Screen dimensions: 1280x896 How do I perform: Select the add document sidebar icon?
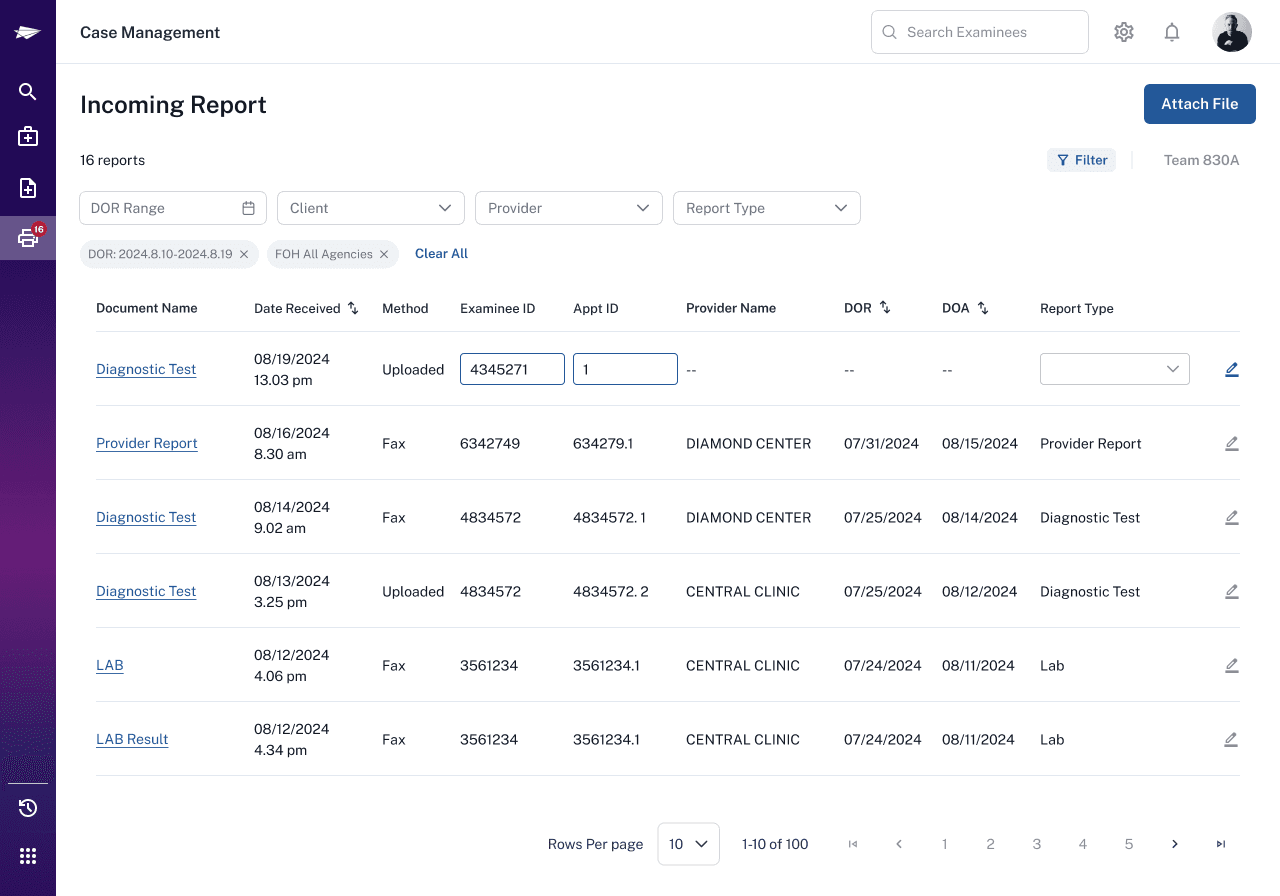(x=28, y=188)
